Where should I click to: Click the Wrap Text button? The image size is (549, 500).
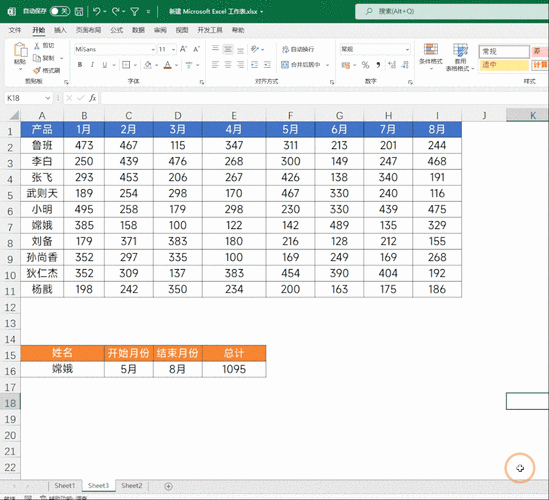tap(298, 49)
